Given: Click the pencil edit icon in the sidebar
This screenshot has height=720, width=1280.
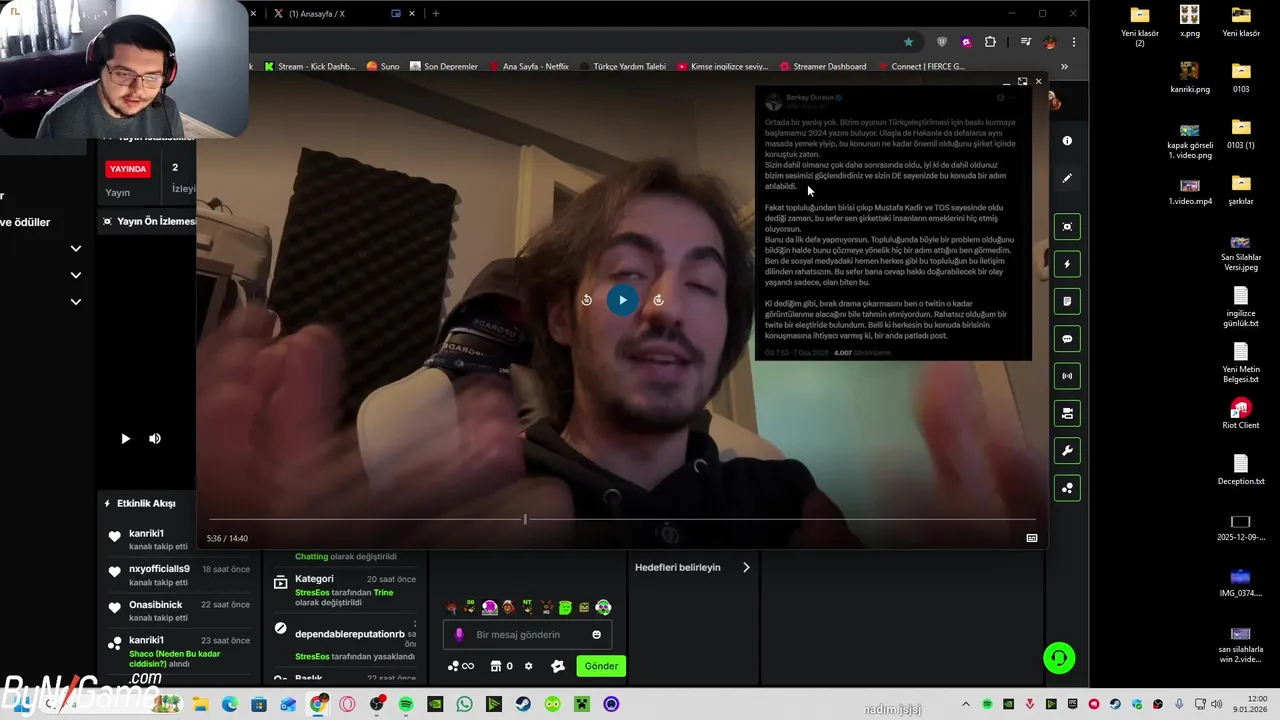Looking at the screenshot, I should click(1067, 178).
